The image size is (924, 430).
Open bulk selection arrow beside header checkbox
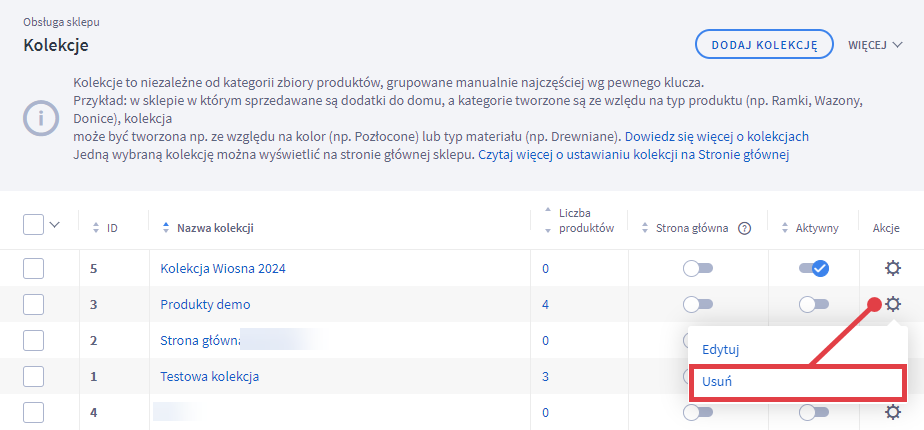coord(55,225)
